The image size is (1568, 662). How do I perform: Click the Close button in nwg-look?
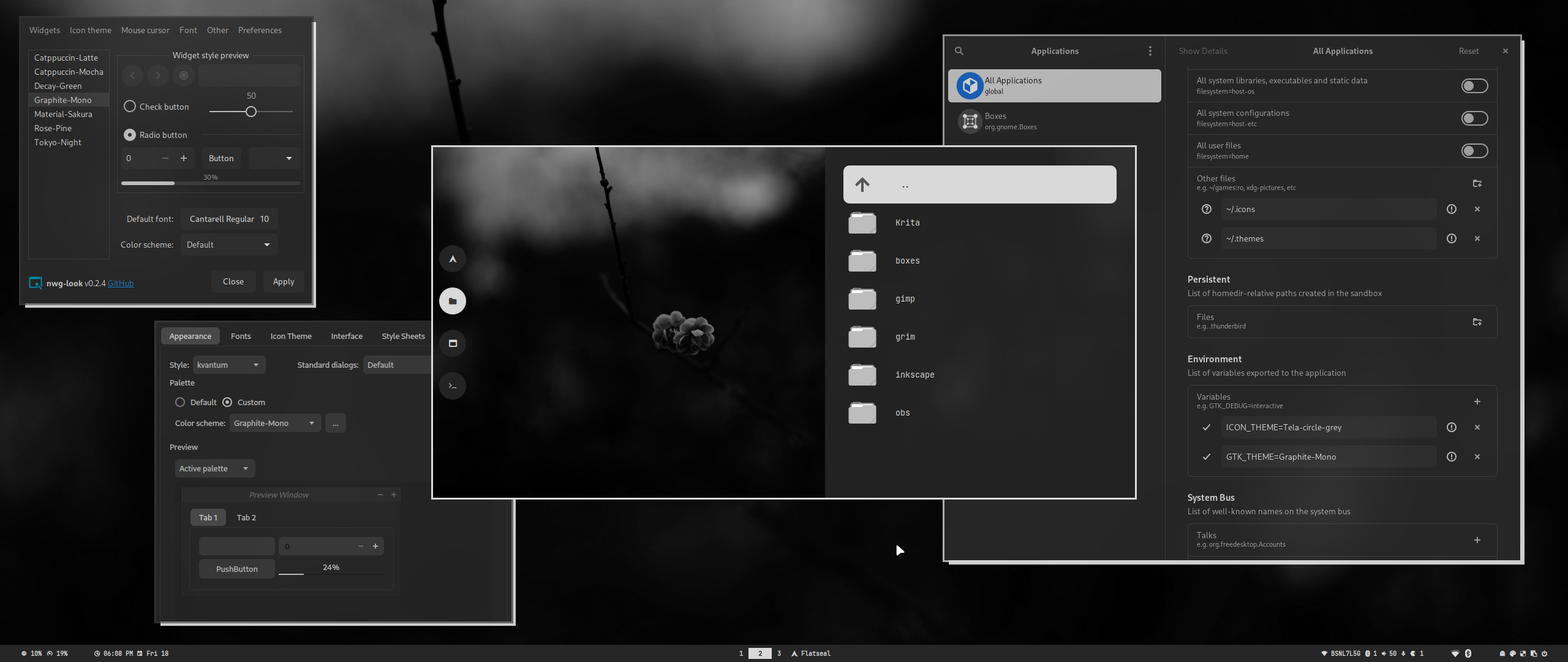(233, 281)
